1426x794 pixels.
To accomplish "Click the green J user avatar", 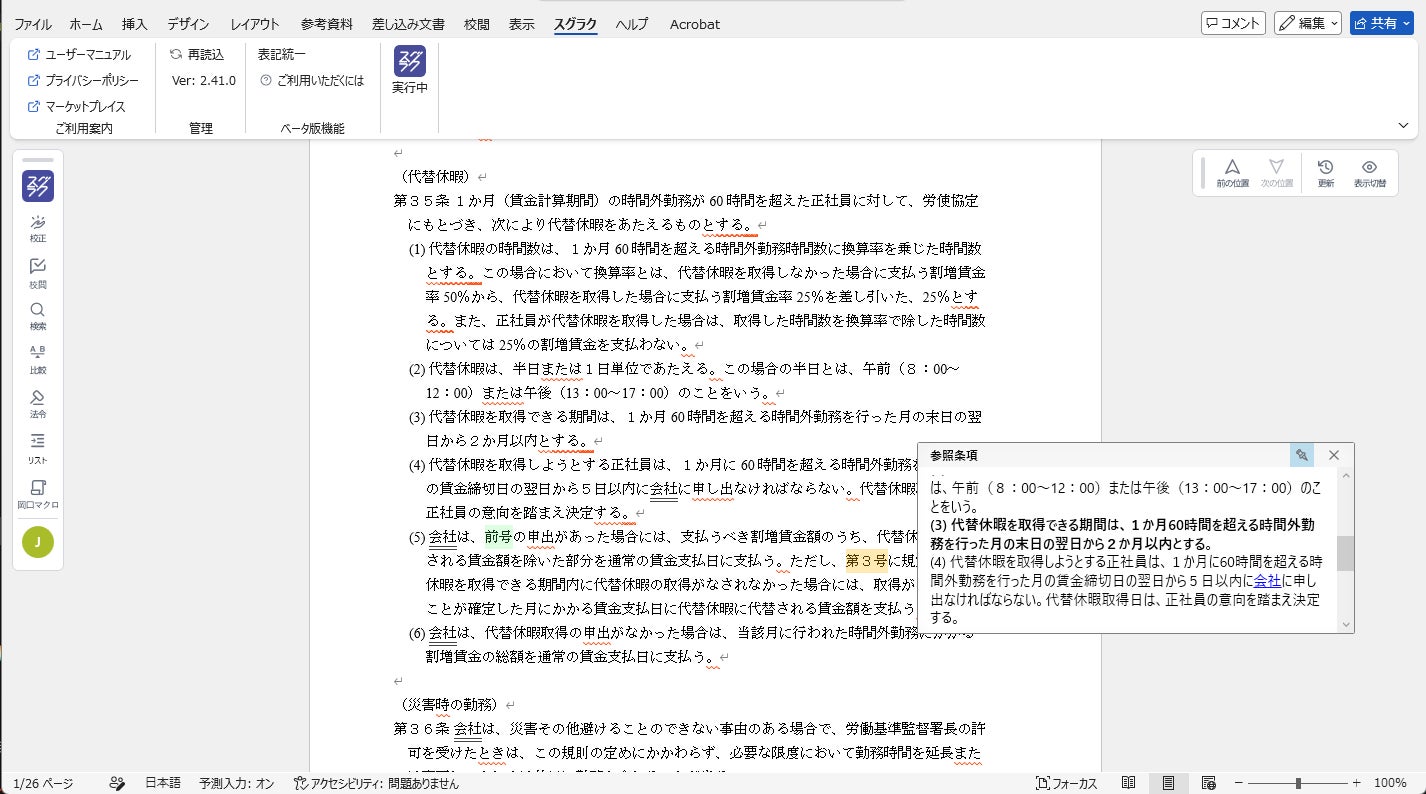I will tap(38, 541).
